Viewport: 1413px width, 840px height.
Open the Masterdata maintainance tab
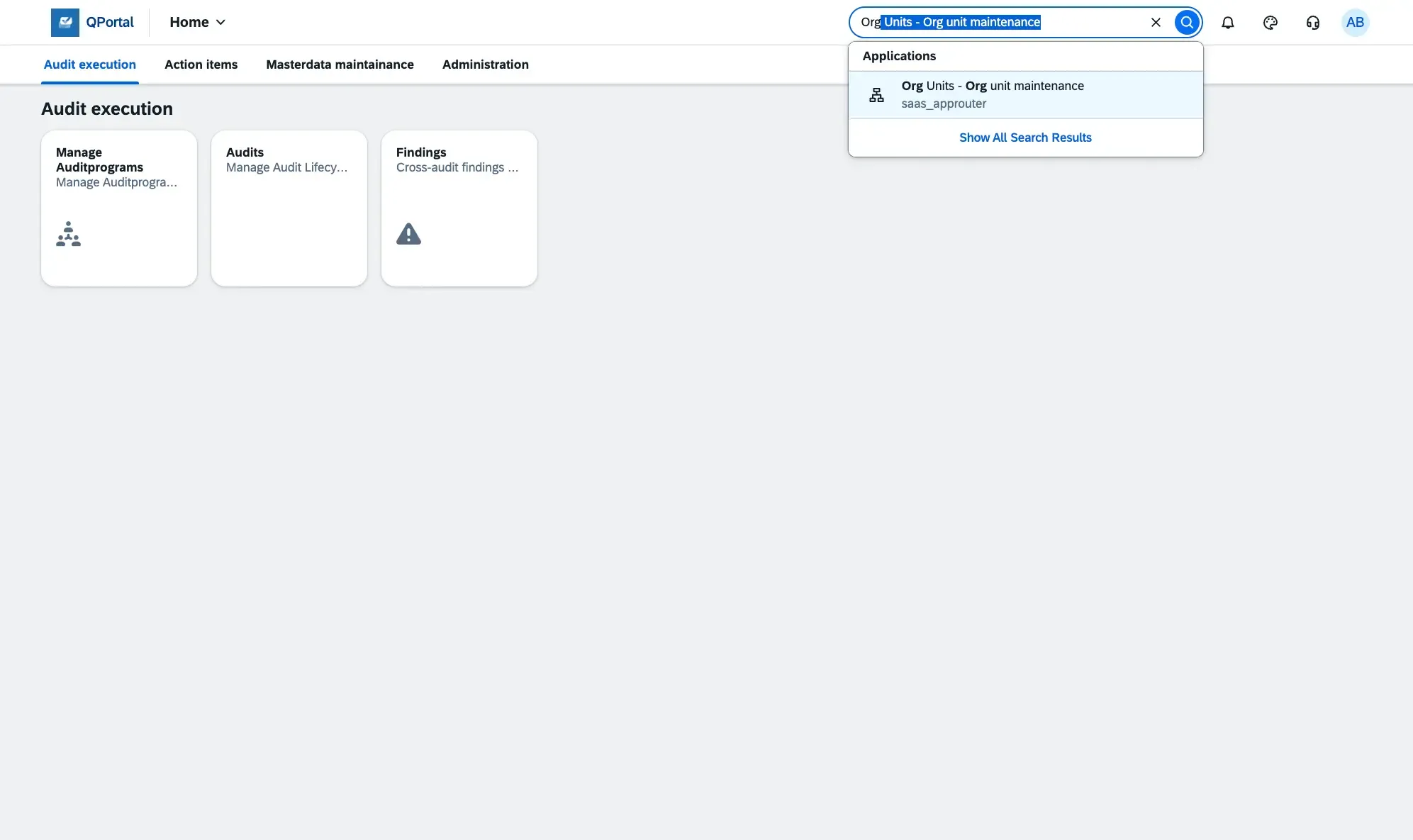[x=340, y=65]
